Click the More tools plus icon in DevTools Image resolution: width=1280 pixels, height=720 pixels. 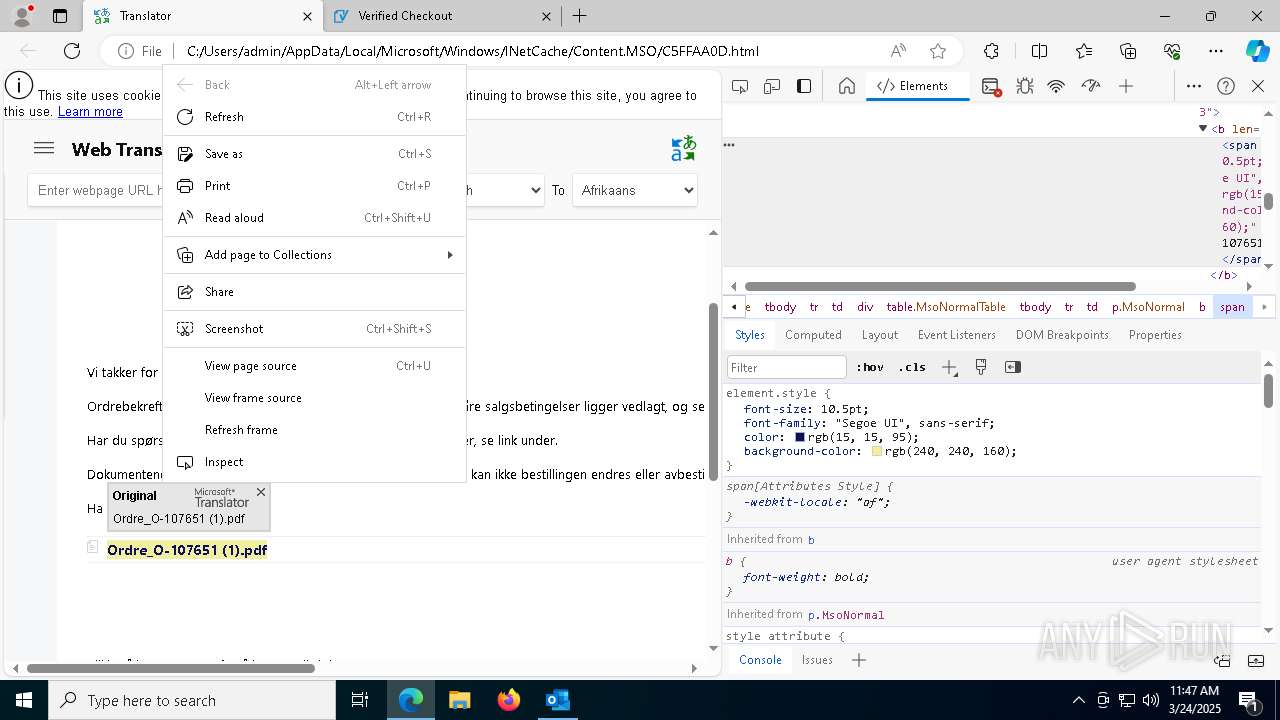pyautogui.click(x=1126, y=86)
